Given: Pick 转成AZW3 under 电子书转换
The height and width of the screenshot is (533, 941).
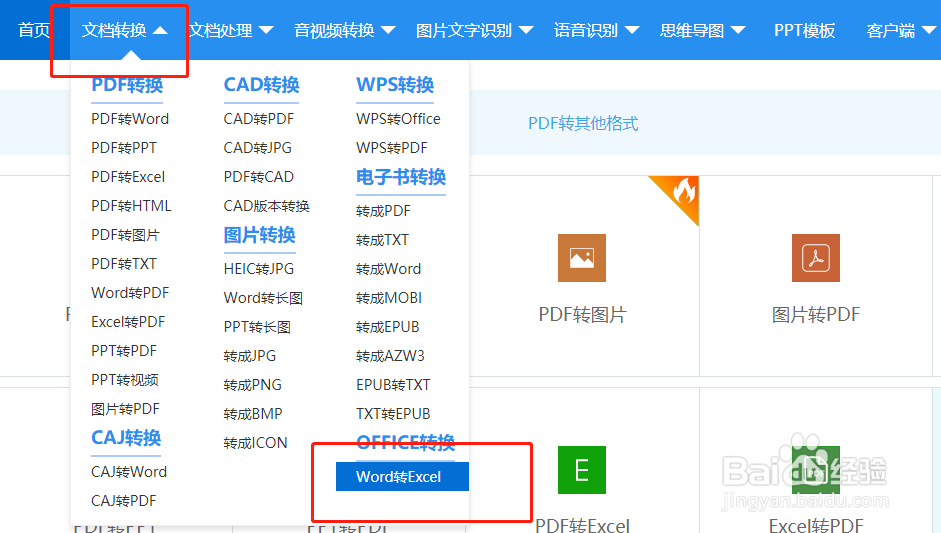Looking at the screenshot, I should (390, 356).
